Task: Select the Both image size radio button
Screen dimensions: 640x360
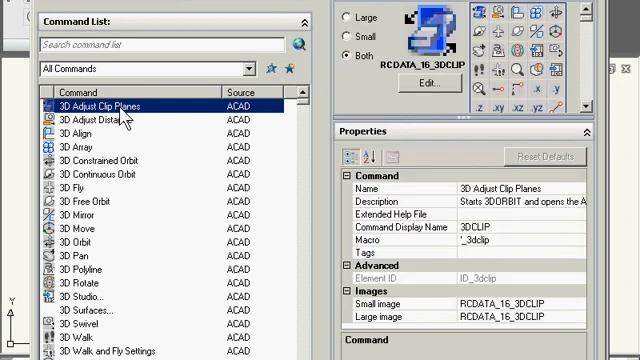Action: pos(346,55)
